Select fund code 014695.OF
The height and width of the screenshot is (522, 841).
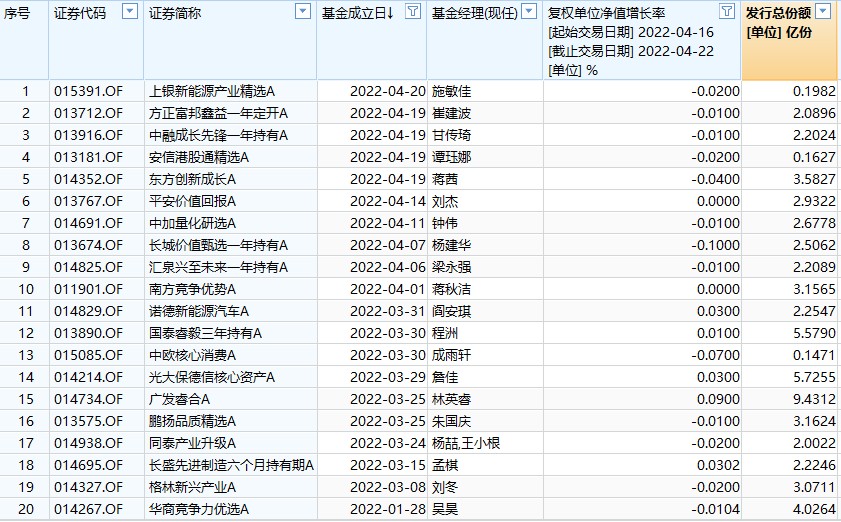tap(88, 465)
